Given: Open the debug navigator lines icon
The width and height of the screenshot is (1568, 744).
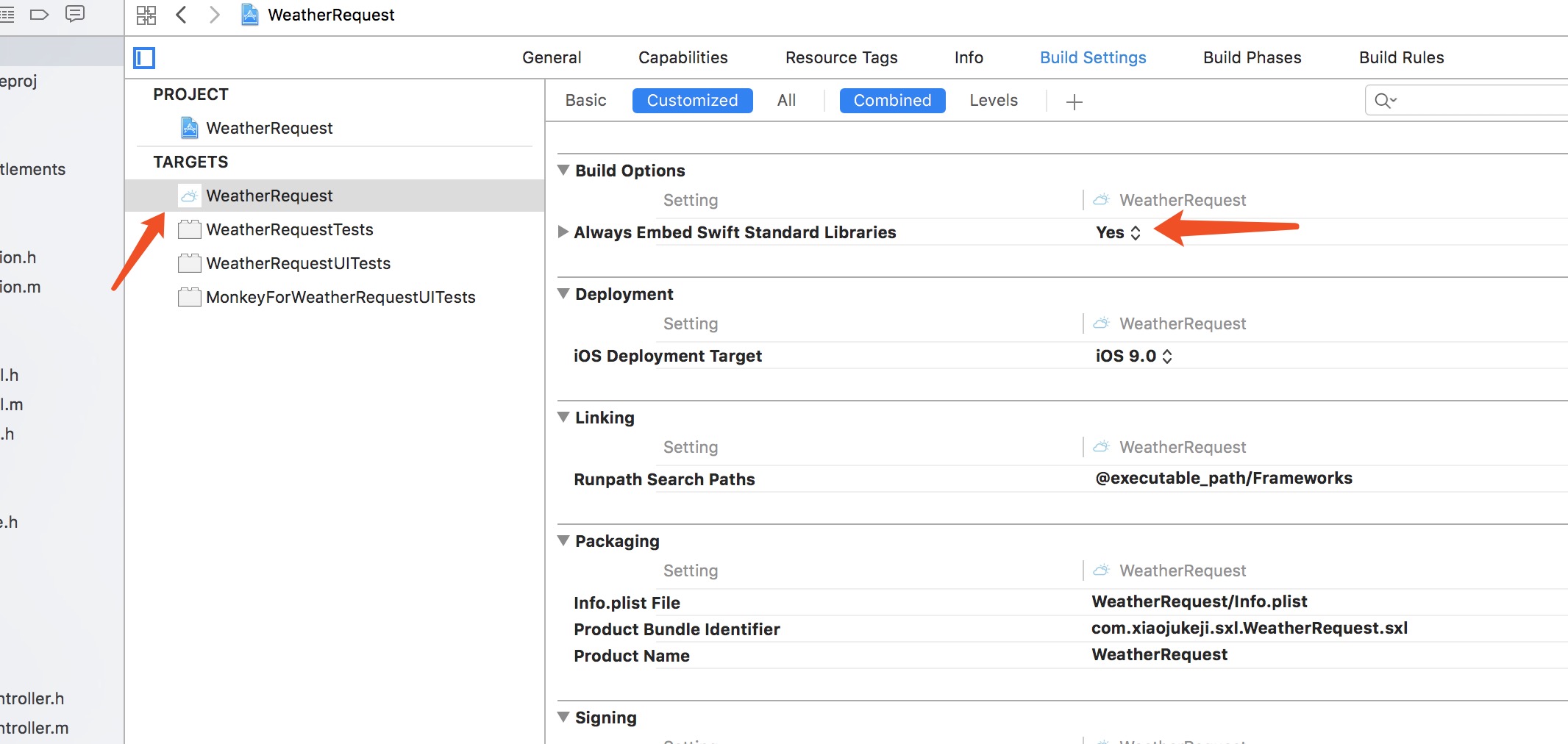Looking at the screenshot, I should [7, 14].
